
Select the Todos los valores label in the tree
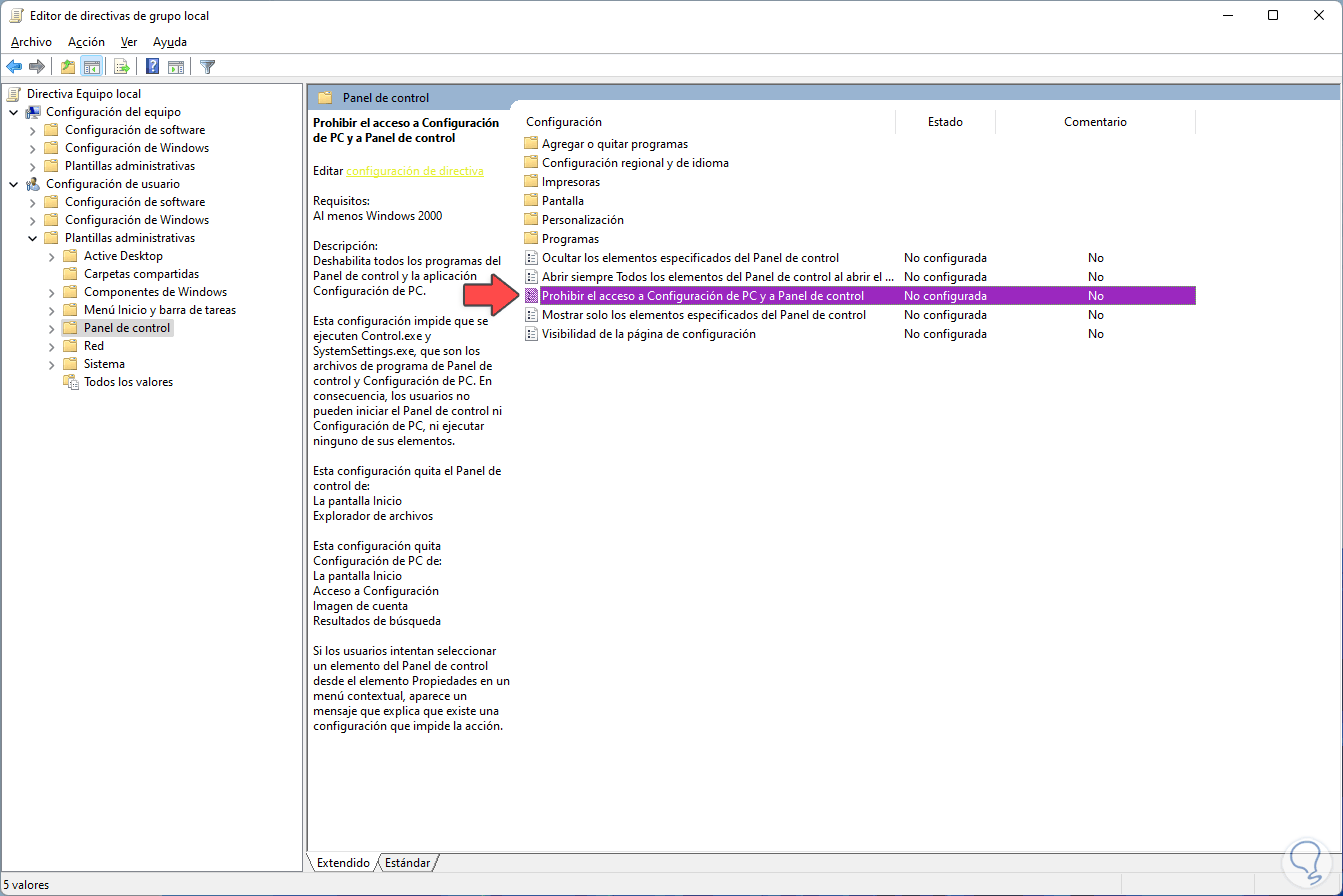(128, 382)
